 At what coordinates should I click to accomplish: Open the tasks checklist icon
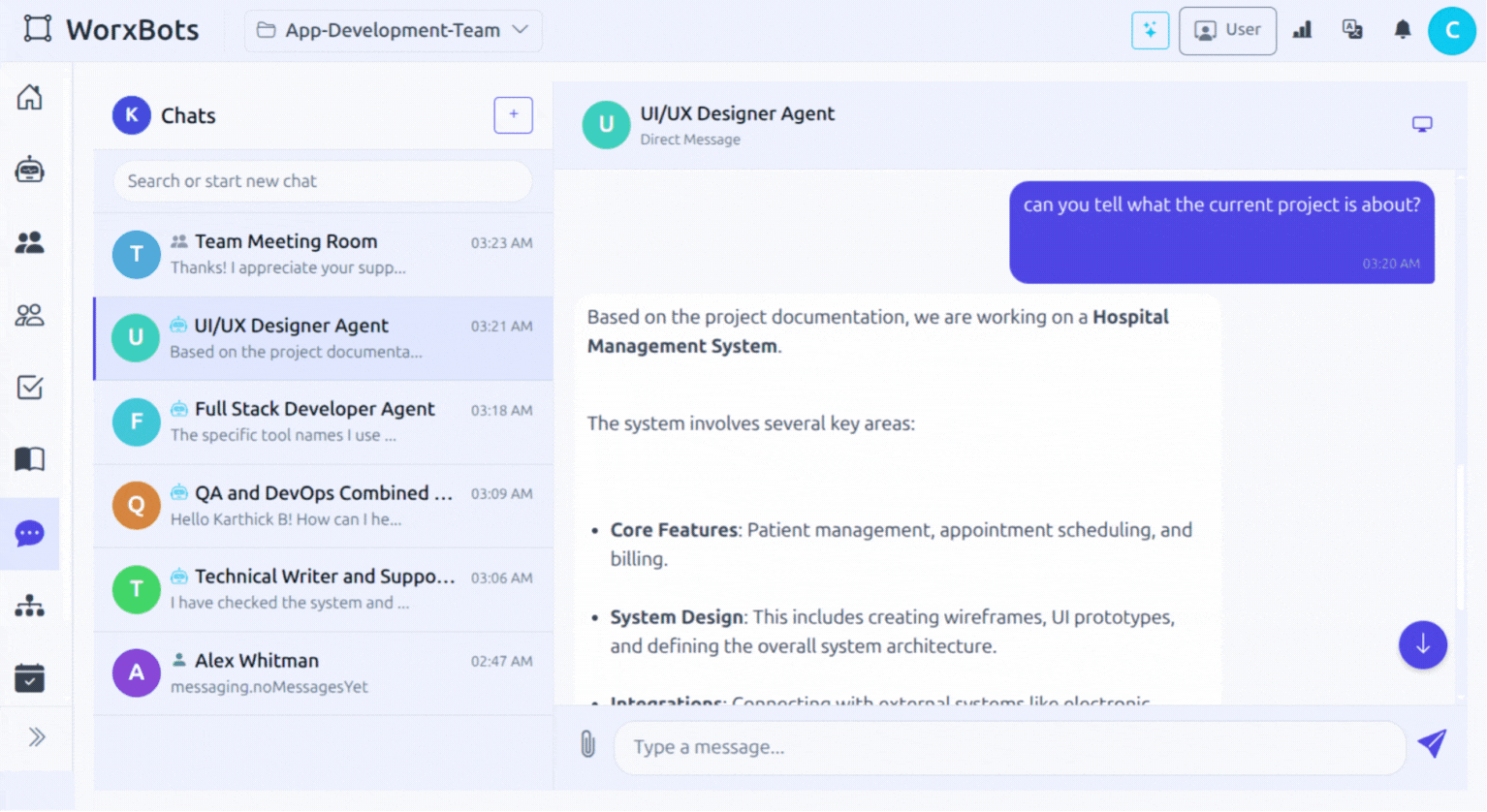[x=29, y=388]
